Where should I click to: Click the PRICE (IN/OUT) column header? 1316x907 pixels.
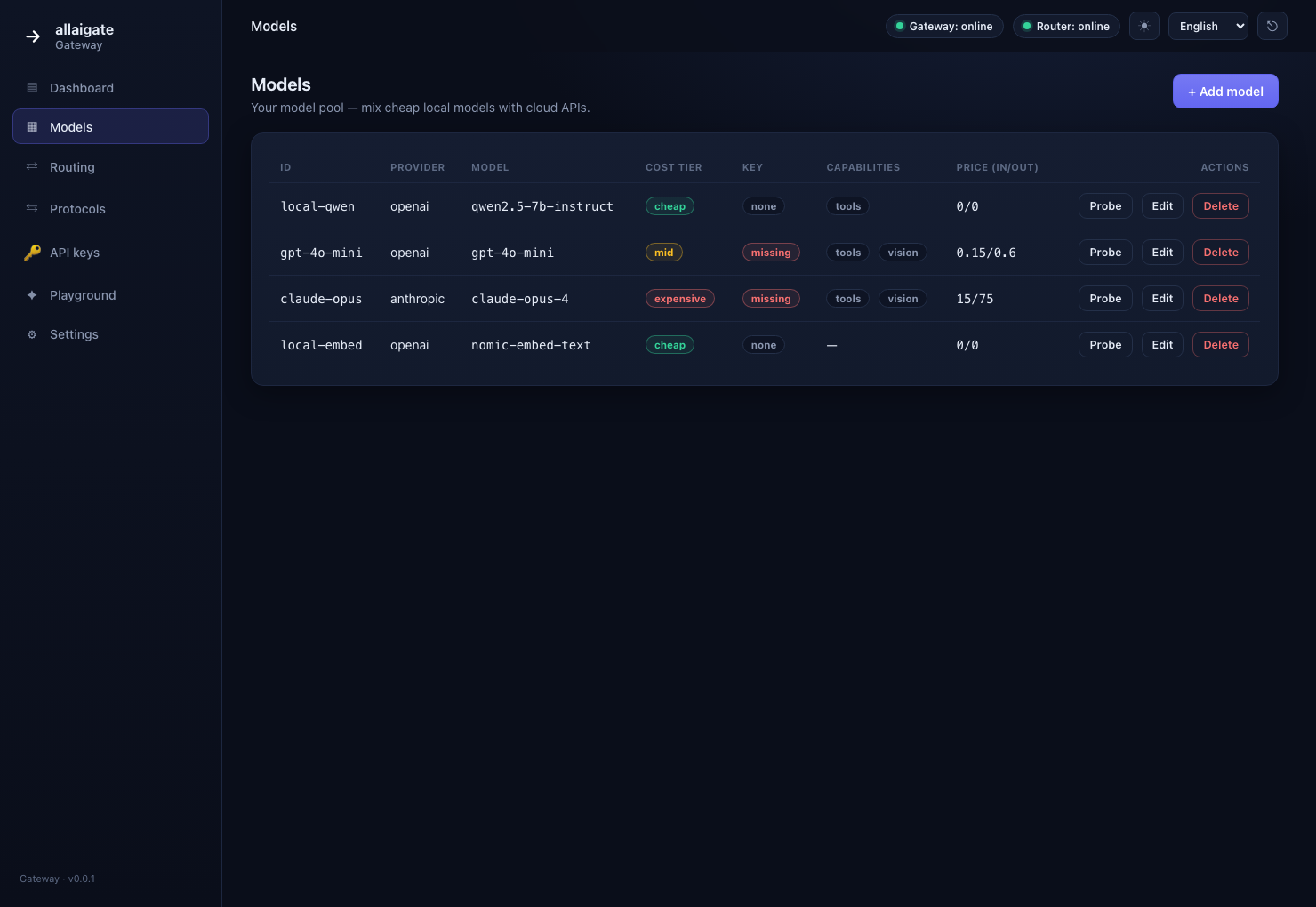pyautogui.click(x=997, y=167)
